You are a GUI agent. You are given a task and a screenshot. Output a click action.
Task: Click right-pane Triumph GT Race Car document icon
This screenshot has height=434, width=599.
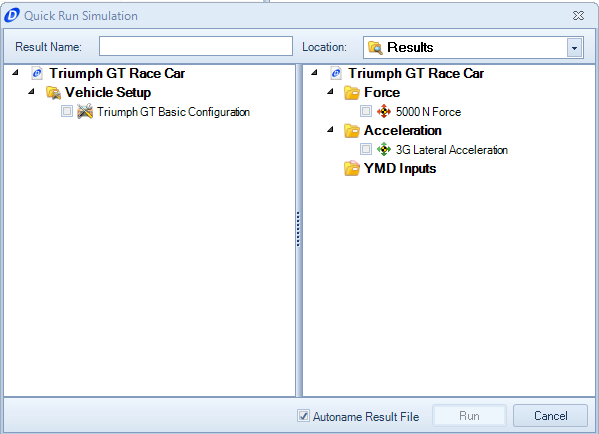click(x=336, y=73)
